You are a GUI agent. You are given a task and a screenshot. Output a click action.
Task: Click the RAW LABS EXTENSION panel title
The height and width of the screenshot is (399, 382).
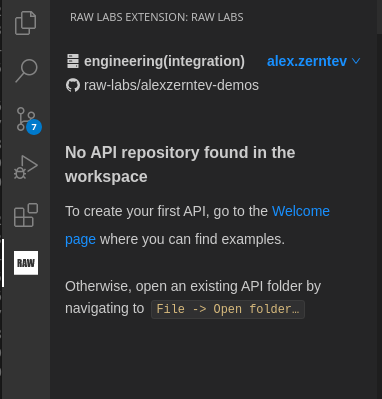click(x=157, y=17)
